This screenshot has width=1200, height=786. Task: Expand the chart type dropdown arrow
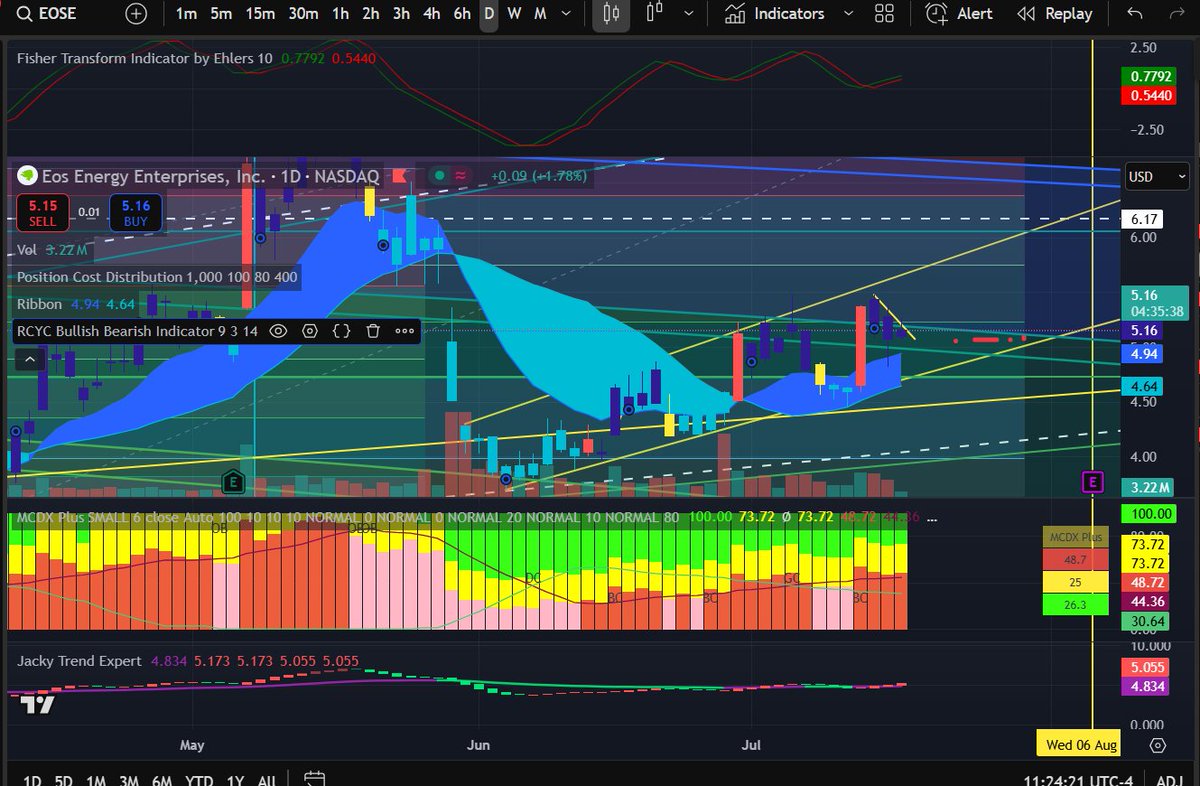pos(690,14)
